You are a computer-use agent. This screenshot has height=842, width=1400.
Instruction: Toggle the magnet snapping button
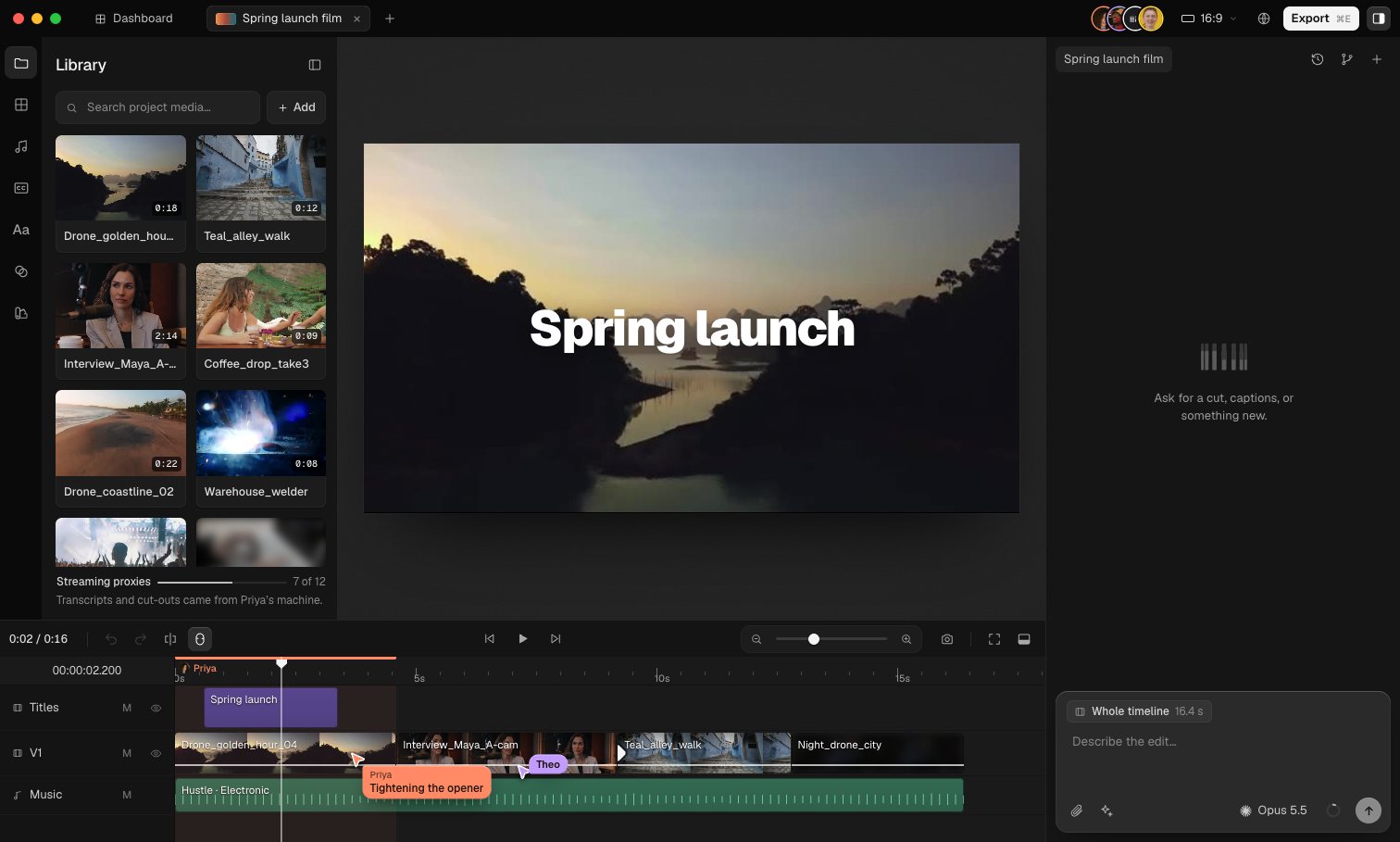pyautogui.click(x=200, y=639)
